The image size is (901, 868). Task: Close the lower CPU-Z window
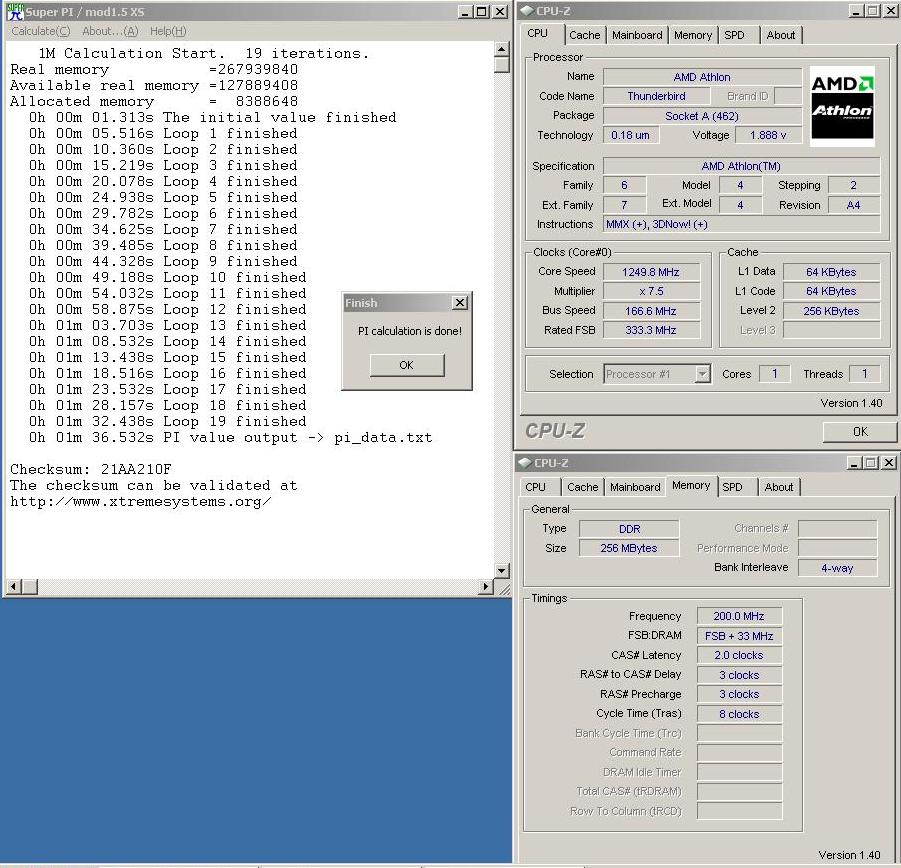coord(889,462)
